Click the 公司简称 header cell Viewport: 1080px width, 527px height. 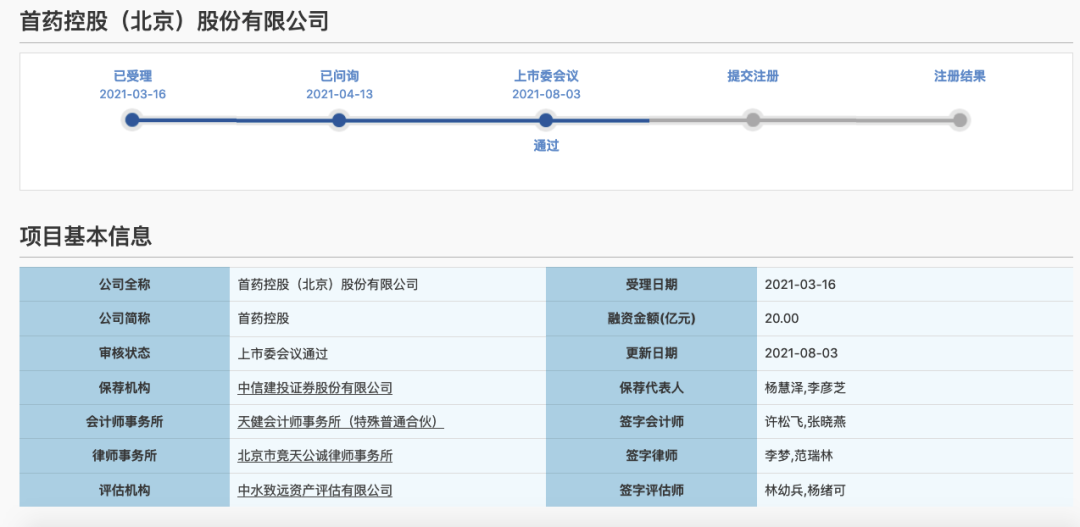pyautogui.click(x=125, y=319)
